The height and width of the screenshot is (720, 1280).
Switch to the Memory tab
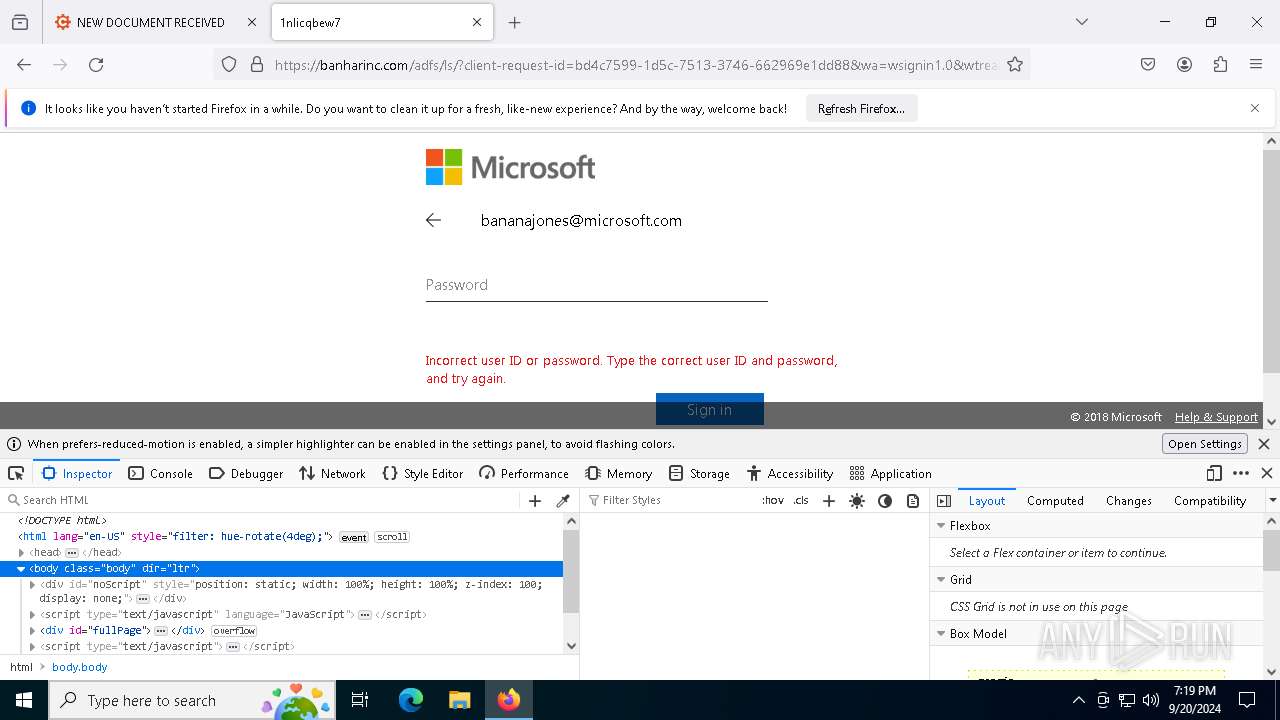click(x=618, y=473)
